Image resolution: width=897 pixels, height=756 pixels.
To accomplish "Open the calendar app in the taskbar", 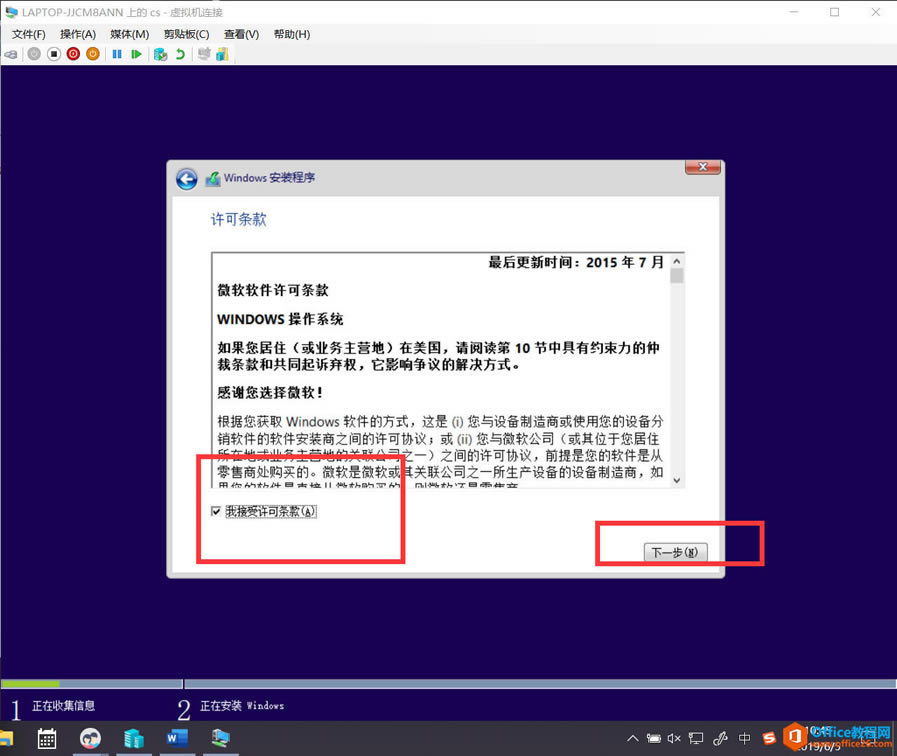I will click(47, 738).
